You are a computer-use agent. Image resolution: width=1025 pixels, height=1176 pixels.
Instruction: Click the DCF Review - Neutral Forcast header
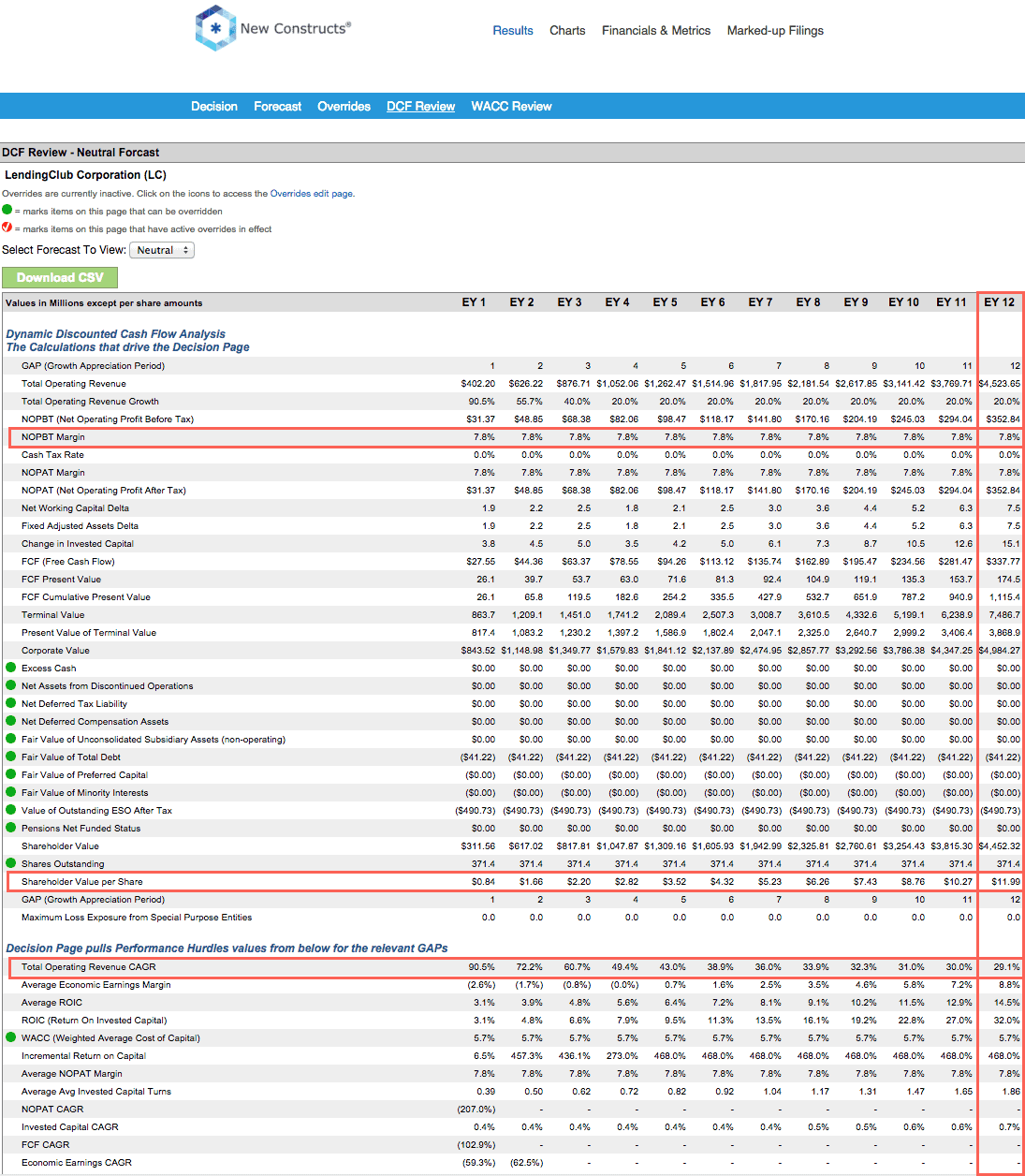81,153
